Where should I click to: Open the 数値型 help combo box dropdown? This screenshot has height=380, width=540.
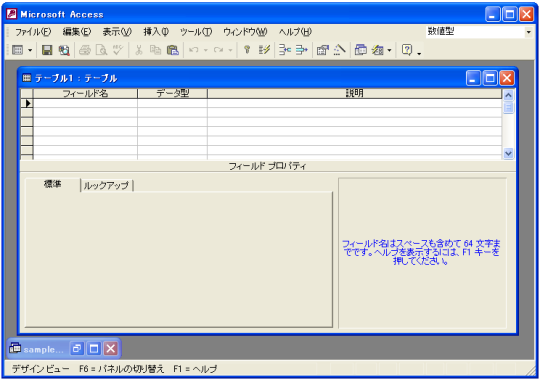point(529,32)
